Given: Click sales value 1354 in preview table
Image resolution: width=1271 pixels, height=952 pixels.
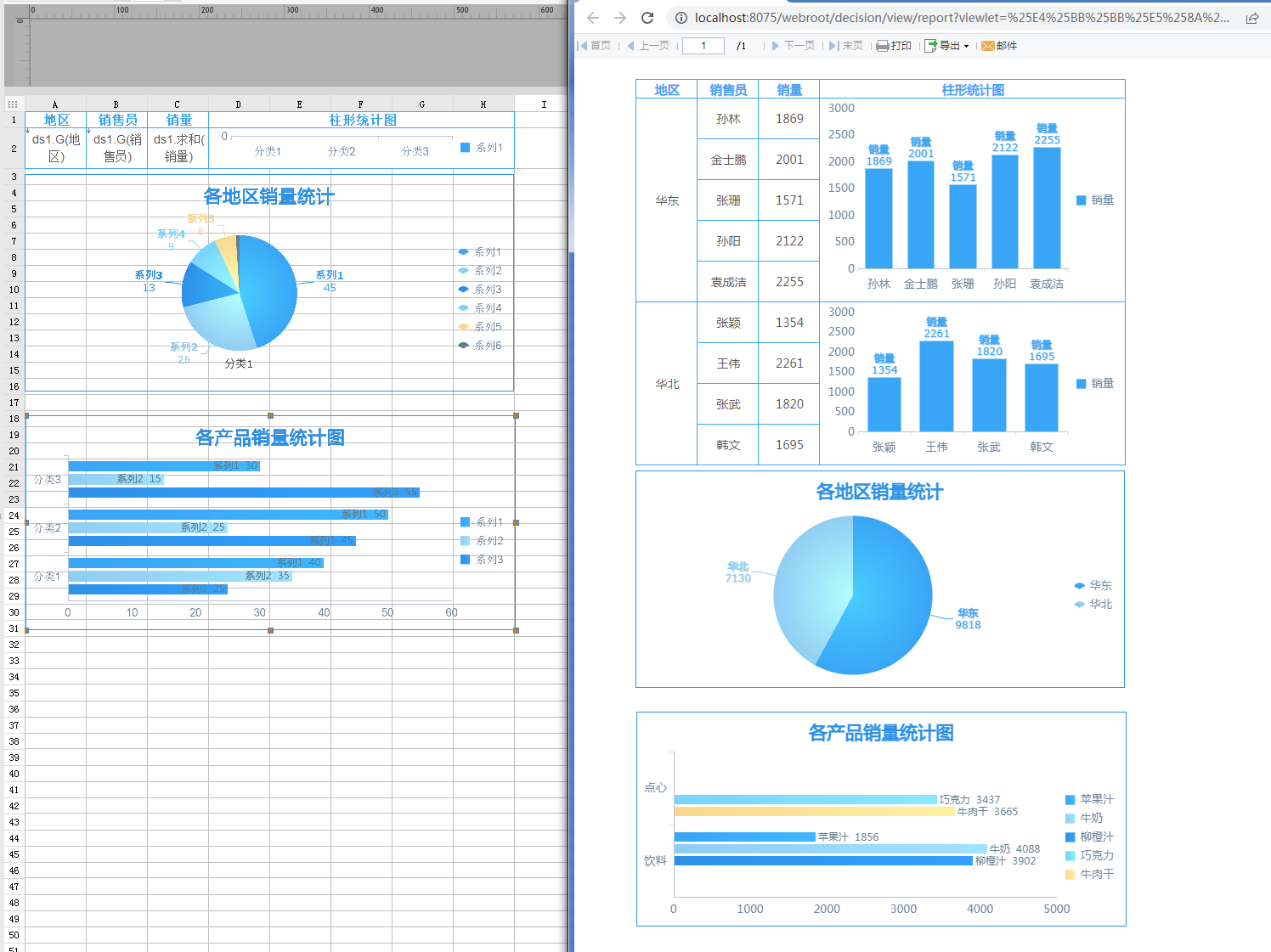Looking at the screenshot, I should click(x=789, y=323).
